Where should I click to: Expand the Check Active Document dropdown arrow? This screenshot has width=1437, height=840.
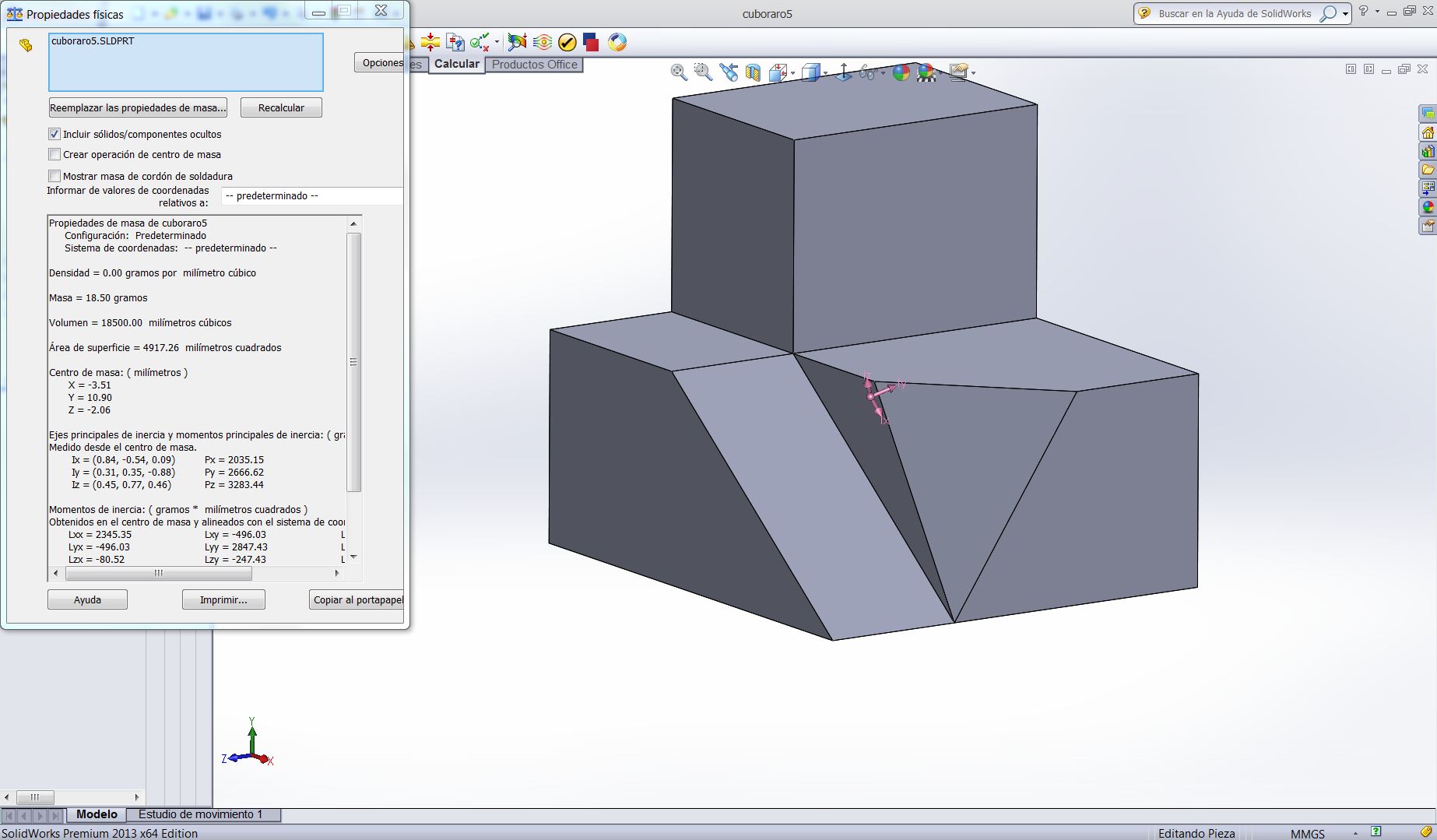click(x=497, y=43)
